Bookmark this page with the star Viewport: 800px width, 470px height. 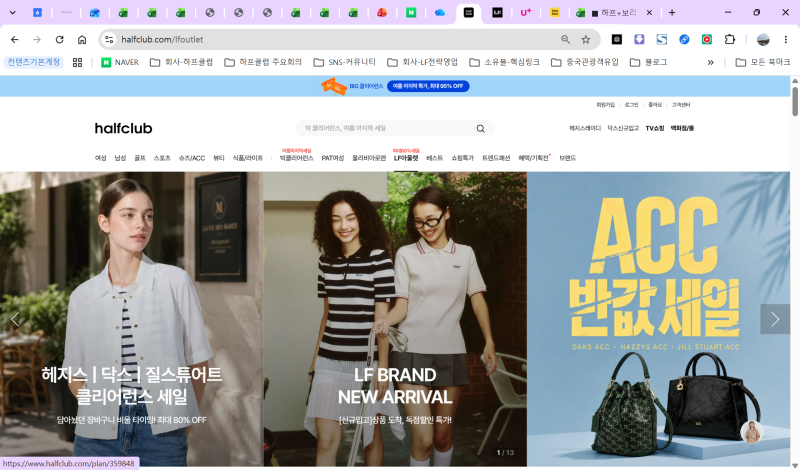[586, 39]
